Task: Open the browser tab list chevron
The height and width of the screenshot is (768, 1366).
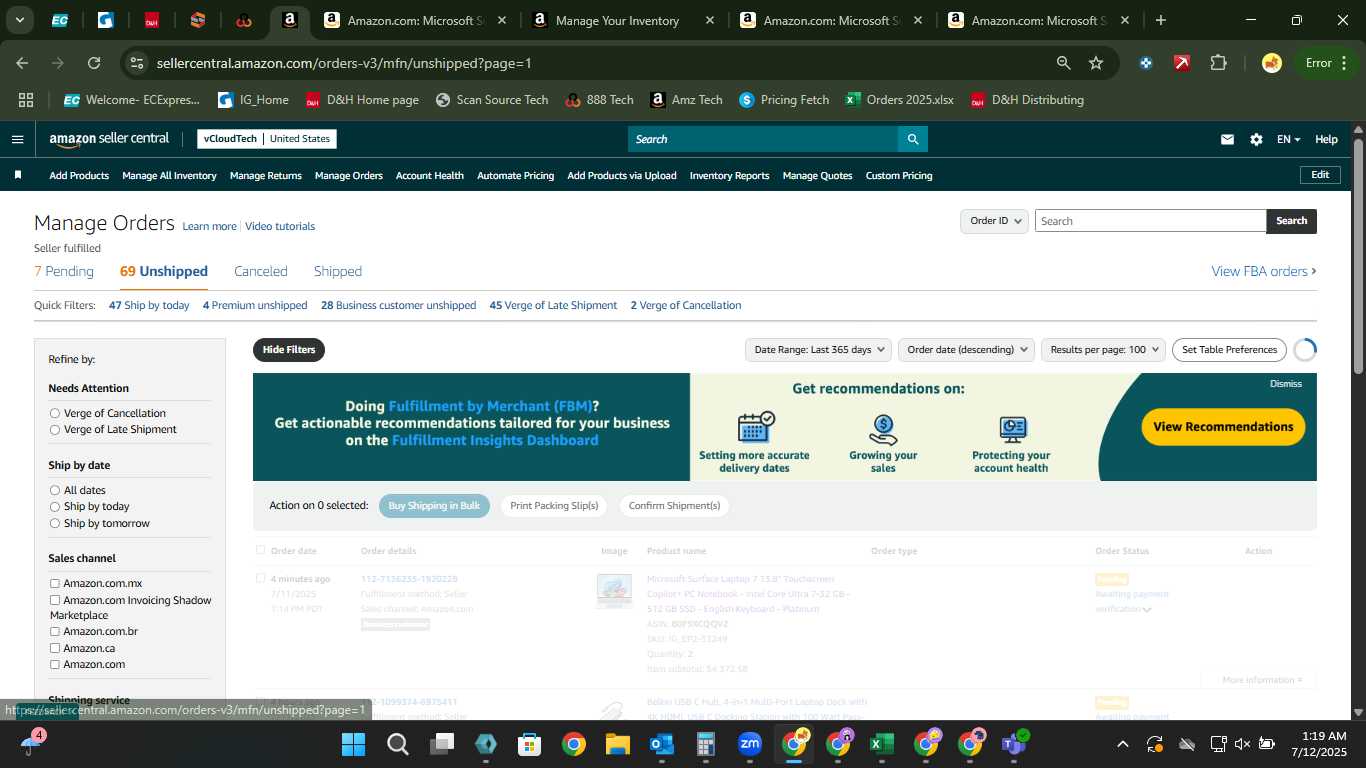Action: (x=20, y=20)
